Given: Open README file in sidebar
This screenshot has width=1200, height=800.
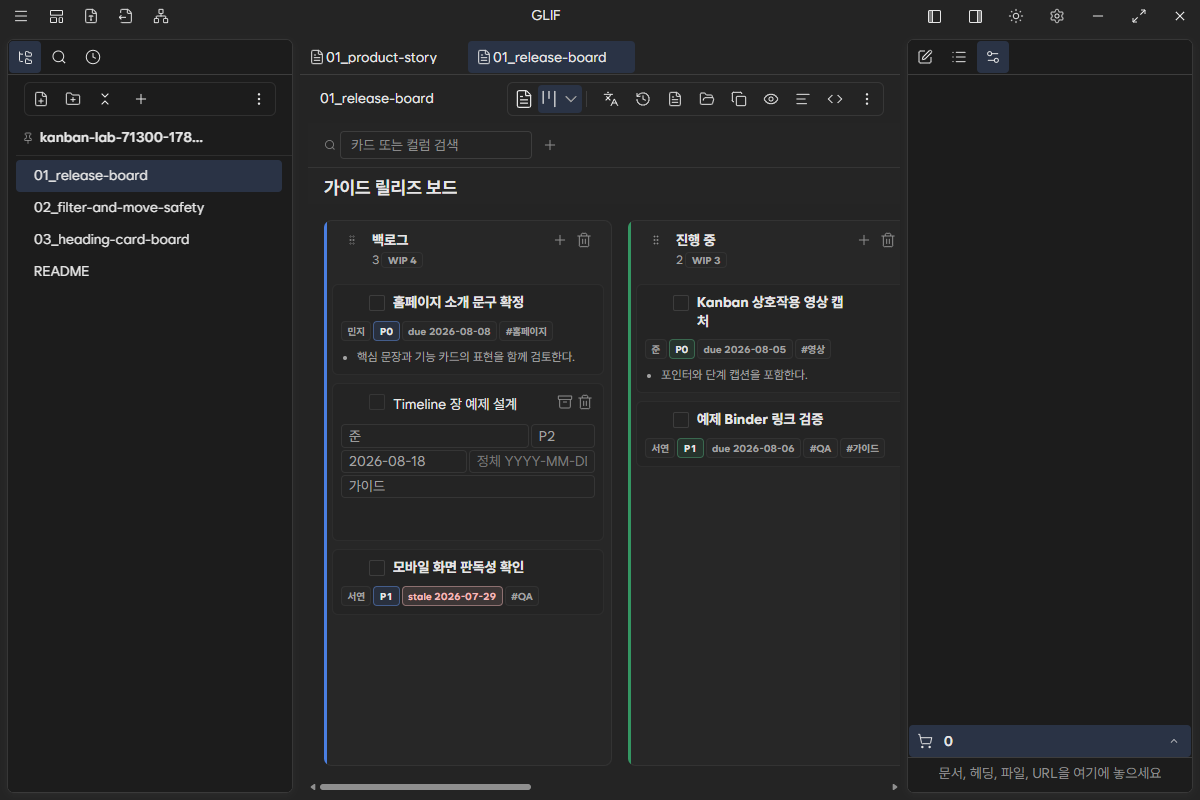Looking at the screenshot, I should click(149, 271).
